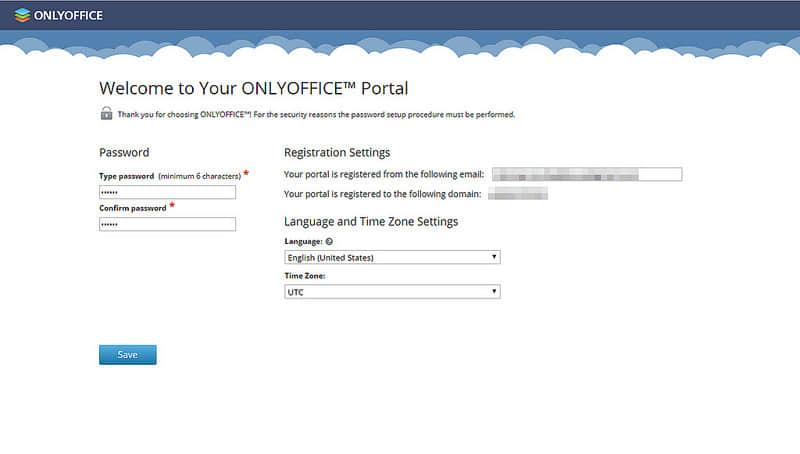800x454 pixels.
Task: Open the Language dropdown showing English (United States)
Action: coord(390,257)
